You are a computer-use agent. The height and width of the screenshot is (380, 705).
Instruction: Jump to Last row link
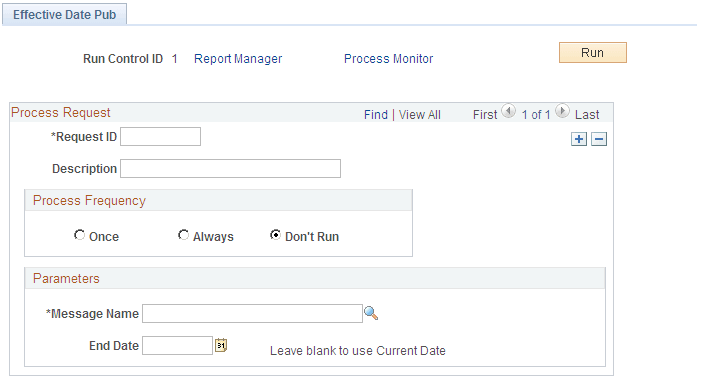coord(587,115)
